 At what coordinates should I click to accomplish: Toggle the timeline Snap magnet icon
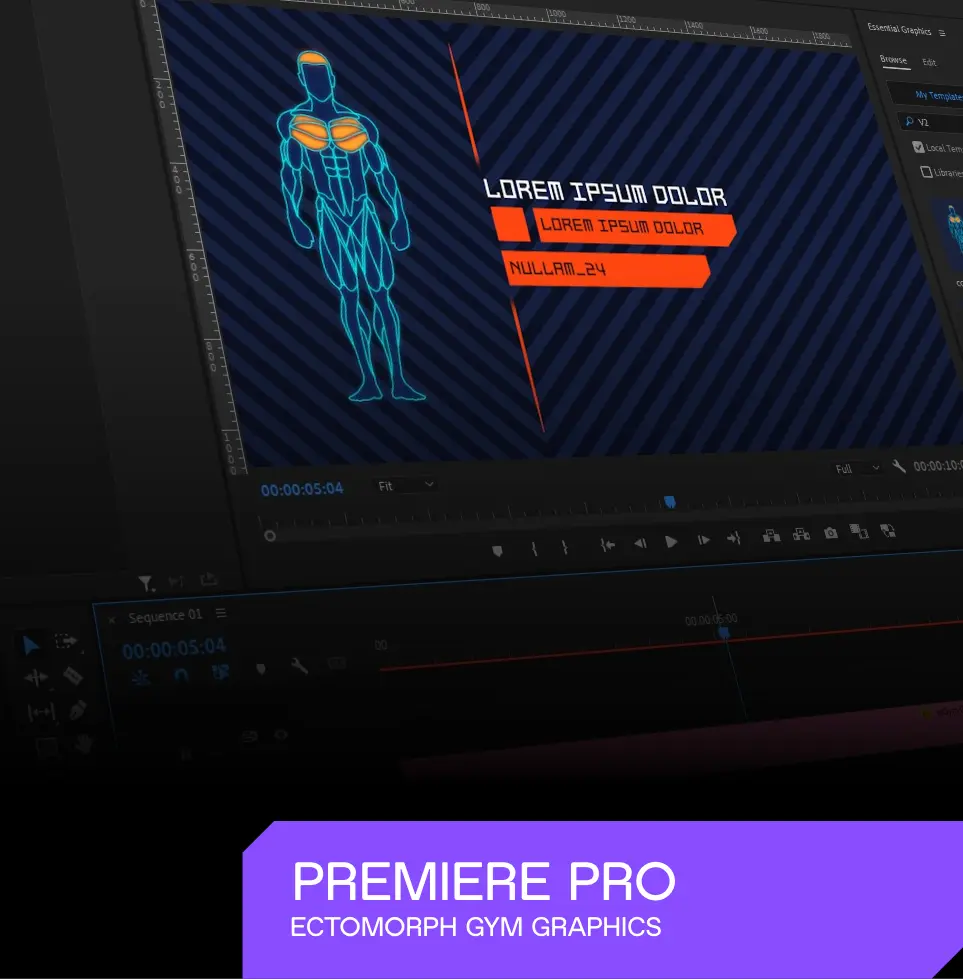(x=181, y=675)
